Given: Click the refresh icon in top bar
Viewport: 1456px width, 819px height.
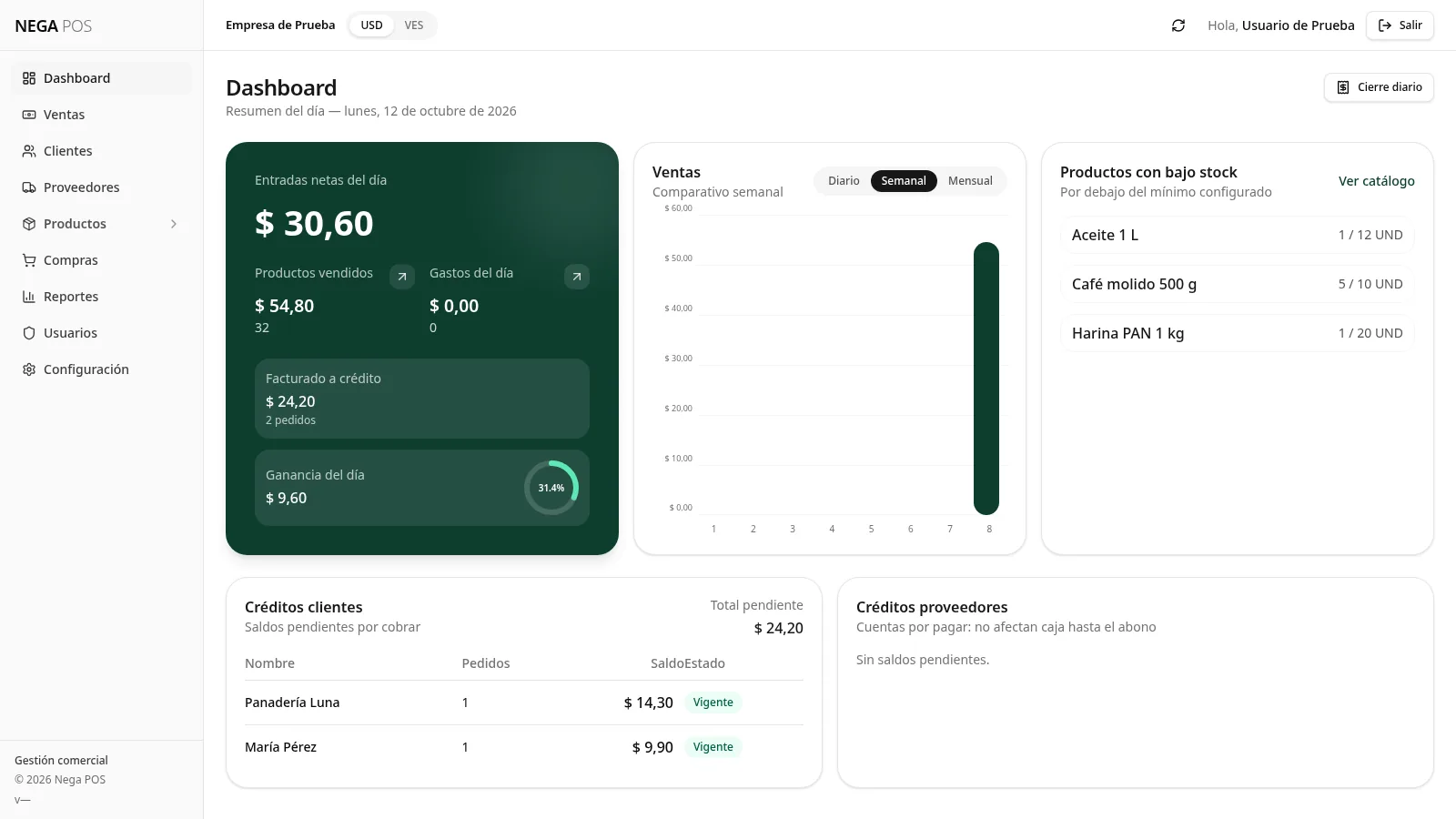Looking at the screenshot, I should 1178,25.
